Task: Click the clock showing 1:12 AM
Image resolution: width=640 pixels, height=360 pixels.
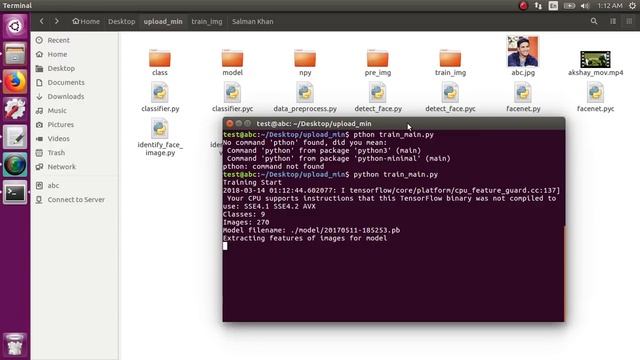Action: (x=610, y=6)
